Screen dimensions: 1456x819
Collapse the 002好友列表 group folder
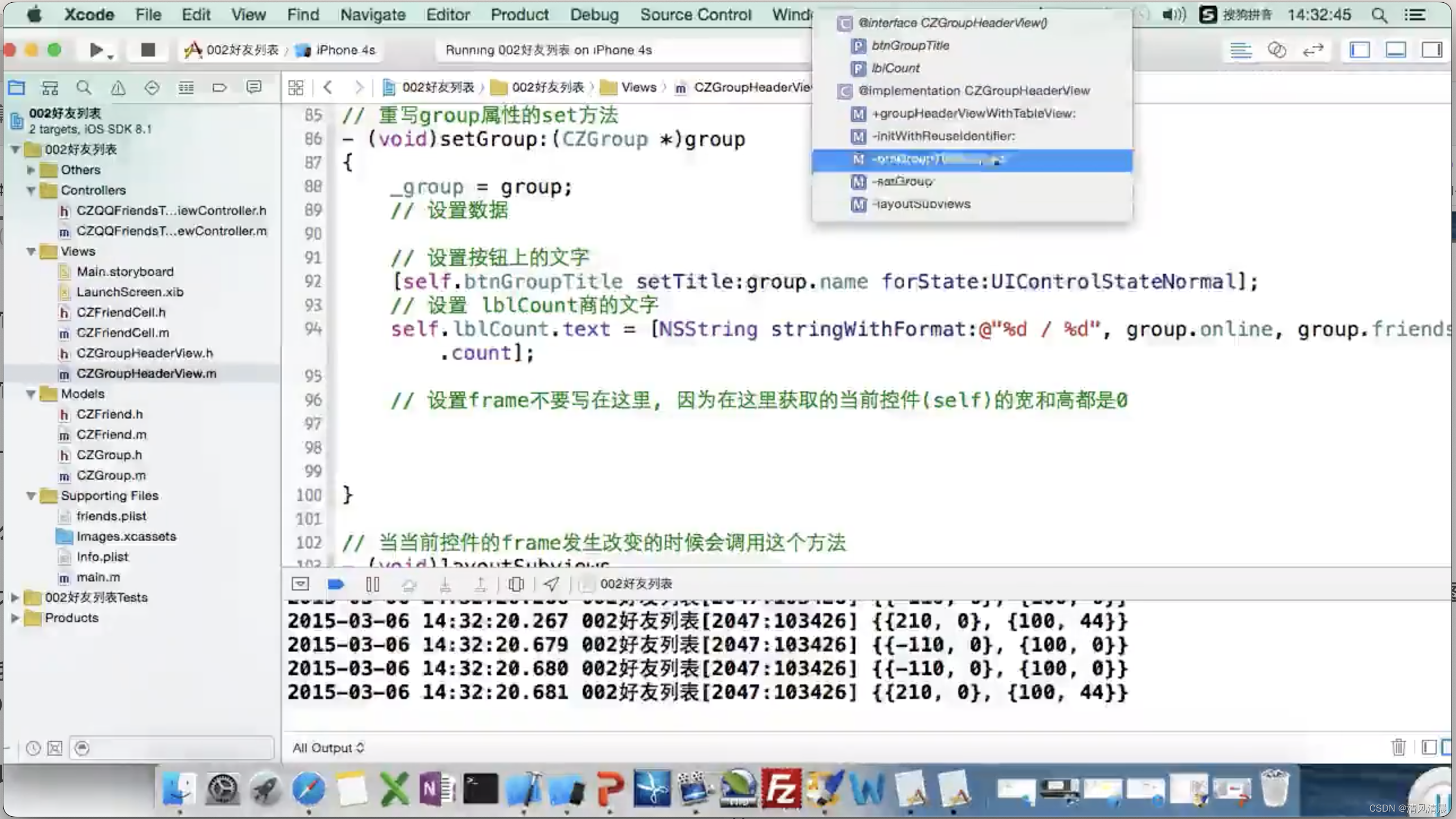[x=16, y=149]
